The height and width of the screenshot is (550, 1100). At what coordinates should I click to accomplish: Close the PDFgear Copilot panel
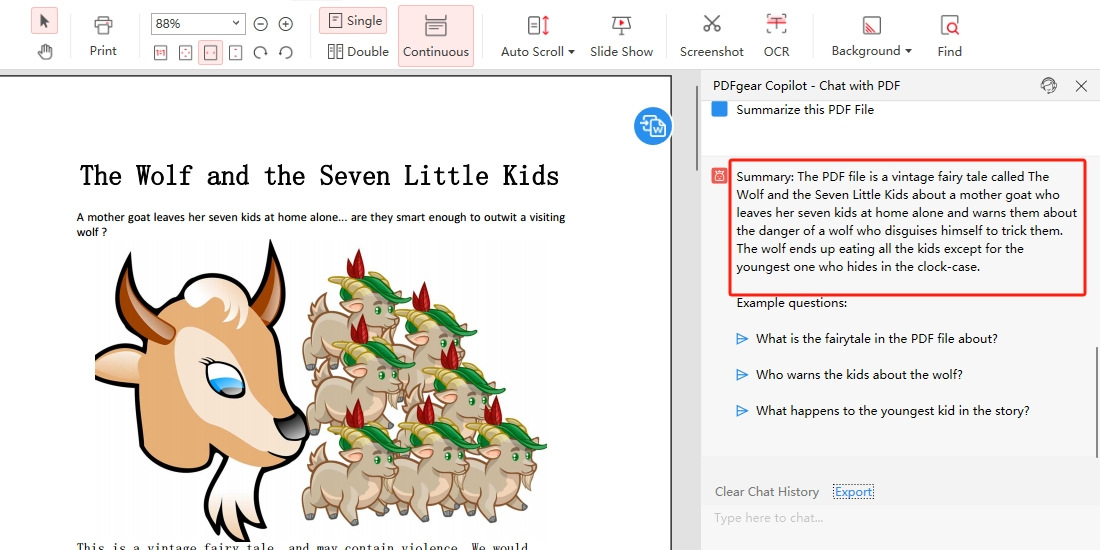click(1081, 86)
